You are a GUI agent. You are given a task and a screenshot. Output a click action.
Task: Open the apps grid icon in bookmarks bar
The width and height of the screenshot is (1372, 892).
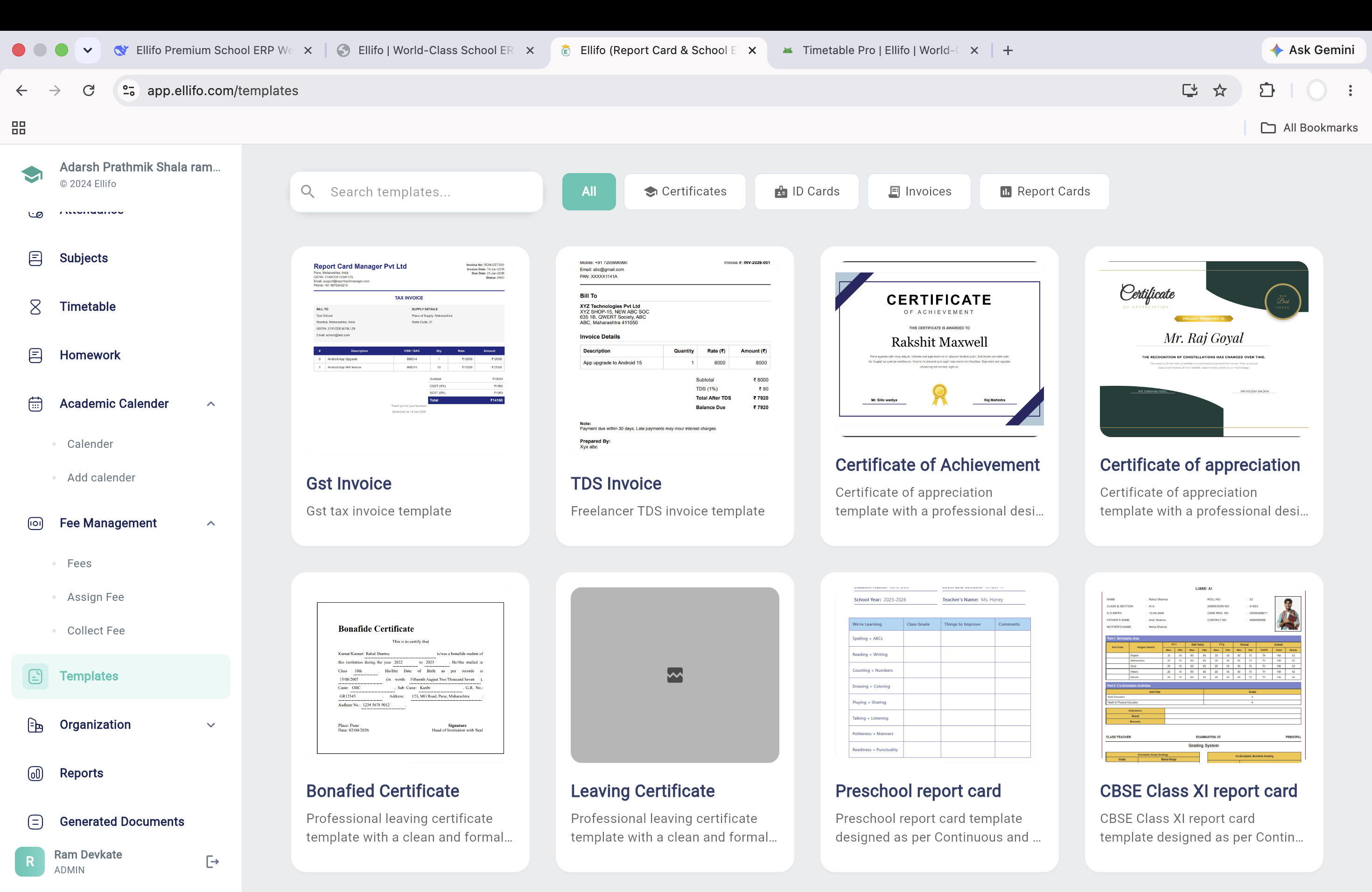tap(19, 128)
